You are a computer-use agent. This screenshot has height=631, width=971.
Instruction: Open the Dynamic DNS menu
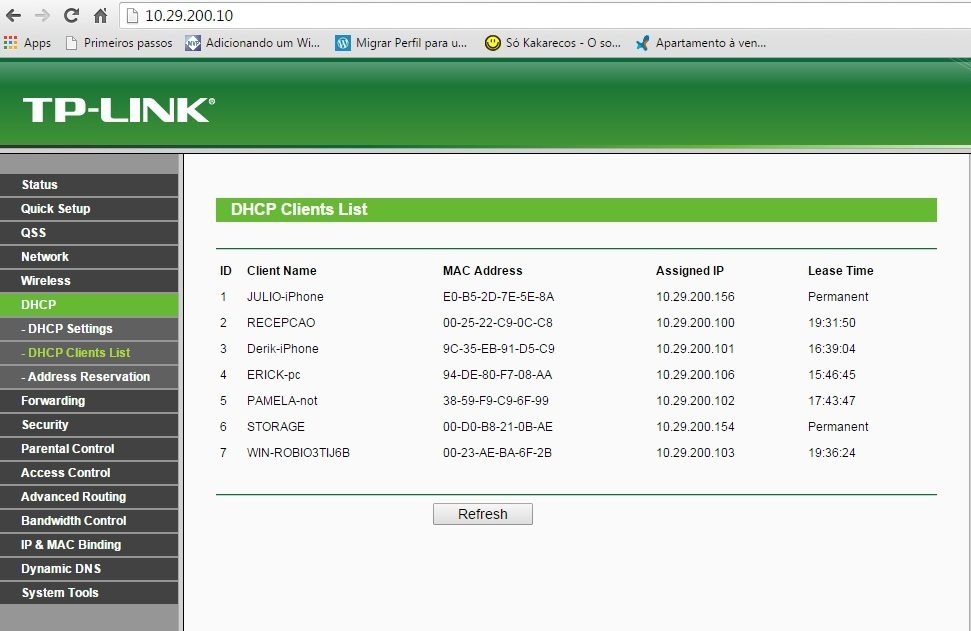(89, 568)
